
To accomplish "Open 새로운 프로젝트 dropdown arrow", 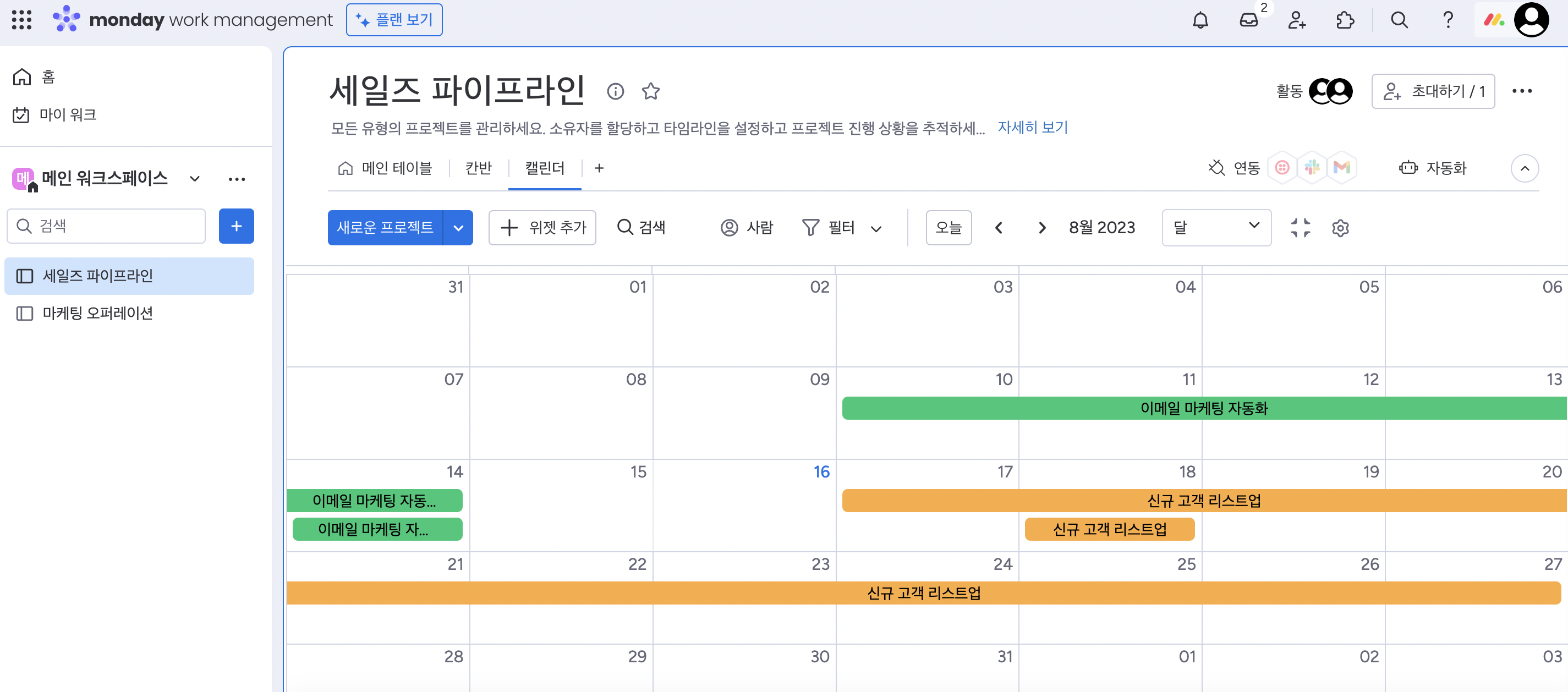I will (x=458, y=228).
